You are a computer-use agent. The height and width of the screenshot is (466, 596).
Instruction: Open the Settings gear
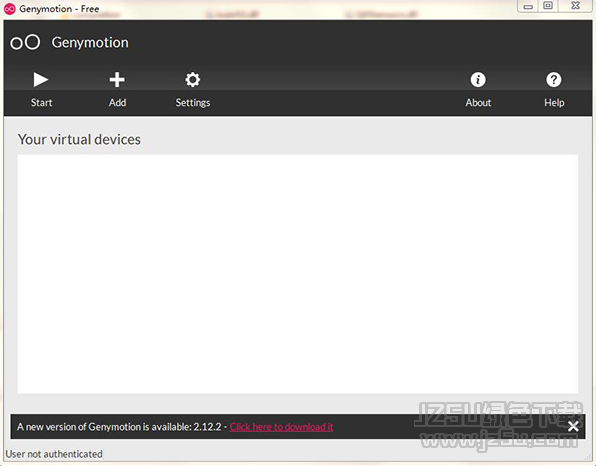[x=193, y=90]
